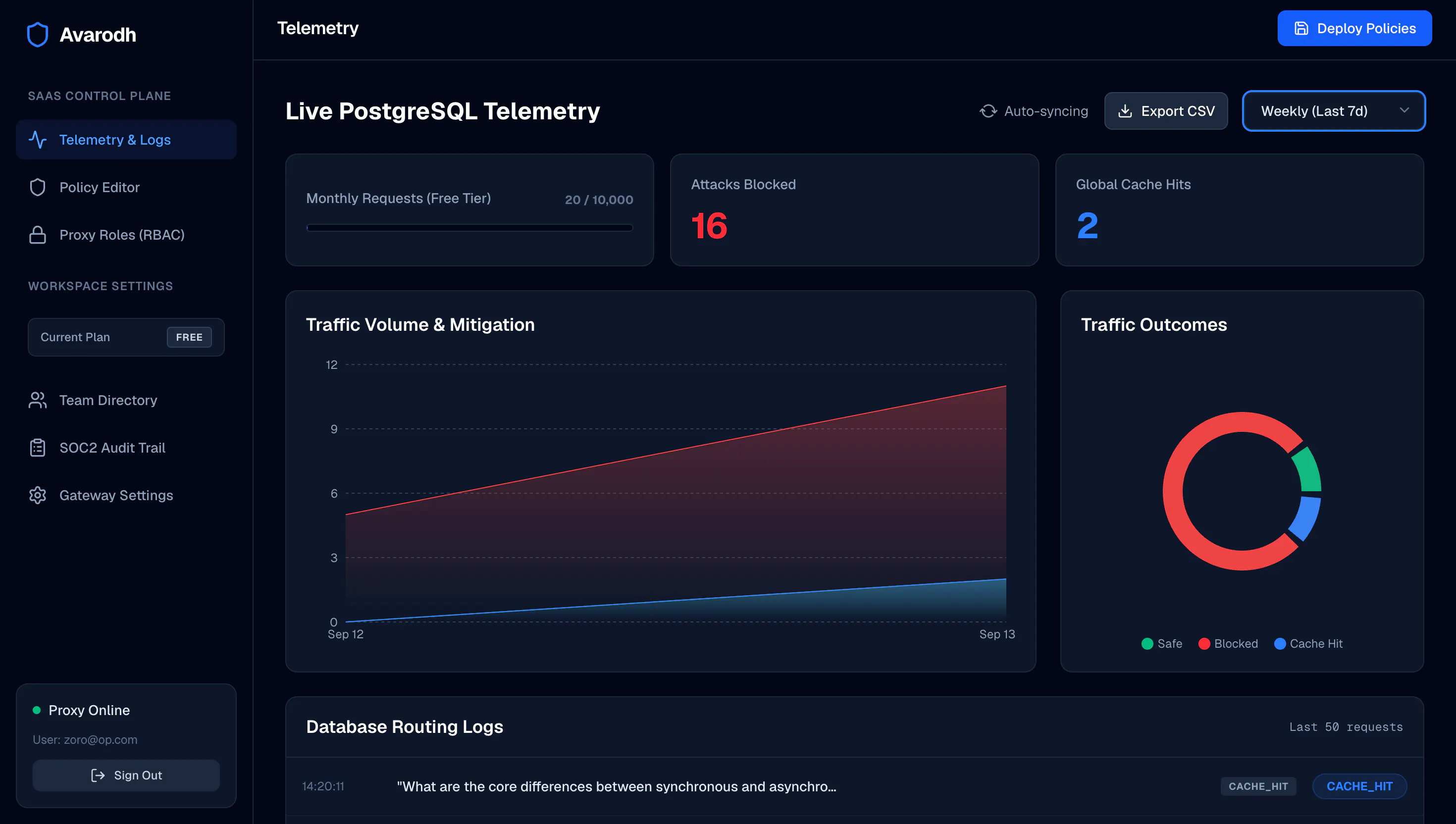Click the Team Directory people icon
The image size is (1456, 824).
pos(37,400)
